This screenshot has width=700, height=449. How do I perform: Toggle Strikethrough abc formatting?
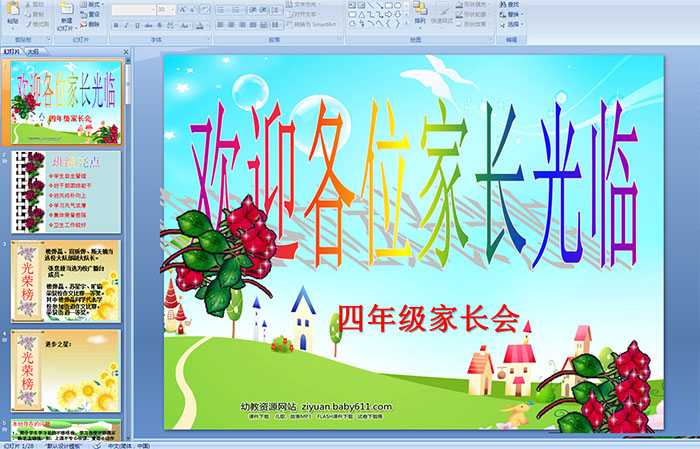pos(148,25)
